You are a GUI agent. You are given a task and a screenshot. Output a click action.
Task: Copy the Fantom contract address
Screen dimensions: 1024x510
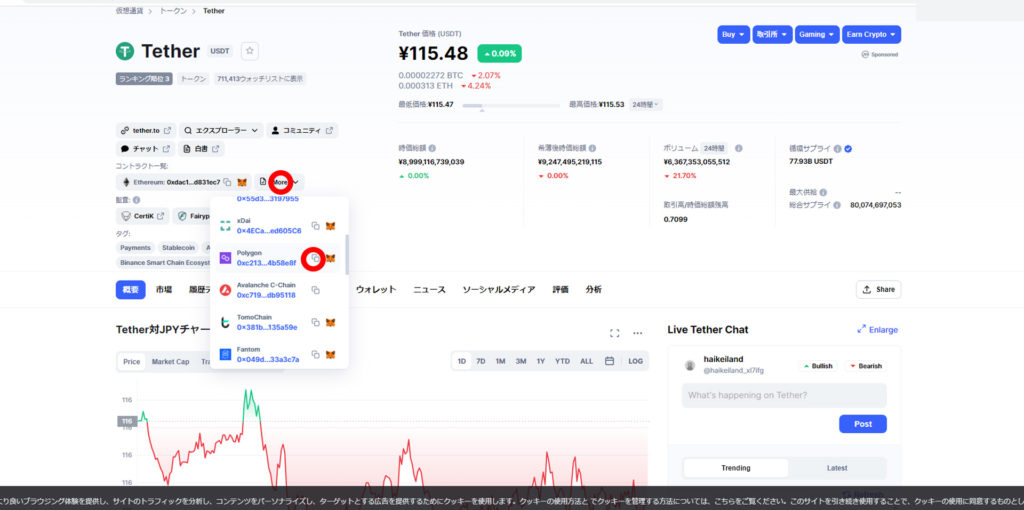point(315,355)
